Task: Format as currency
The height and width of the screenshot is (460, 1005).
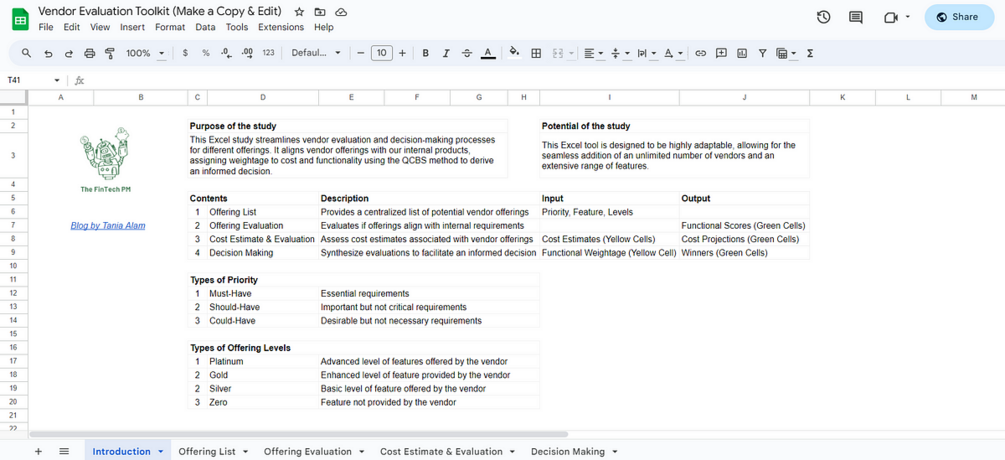Action: pyautogui.click(x=185, y=53)
